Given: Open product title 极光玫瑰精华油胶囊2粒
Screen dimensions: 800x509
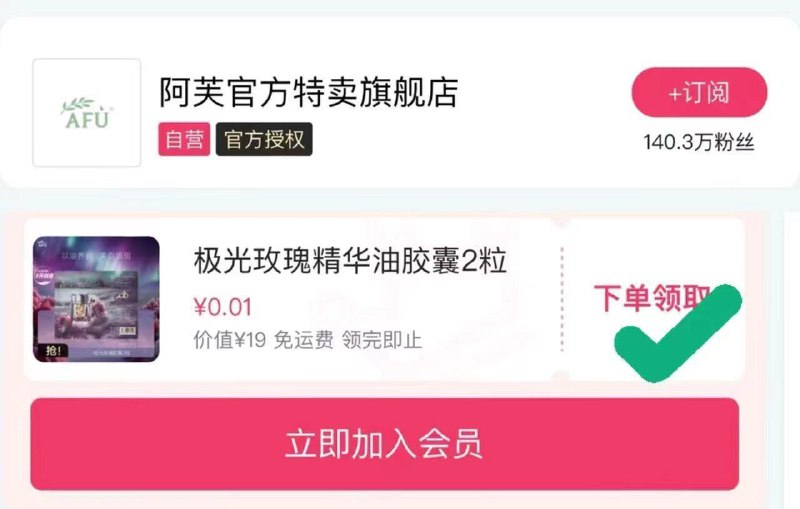Looking at the screenshot, I should coord(350,261).
